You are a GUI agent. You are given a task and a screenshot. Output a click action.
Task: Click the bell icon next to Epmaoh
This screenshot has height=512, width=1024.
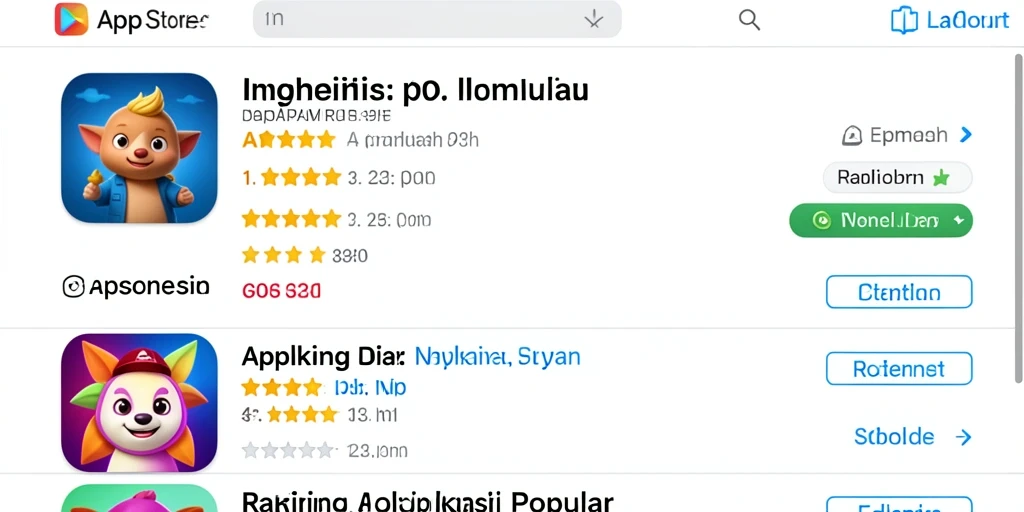click(852, 136)
